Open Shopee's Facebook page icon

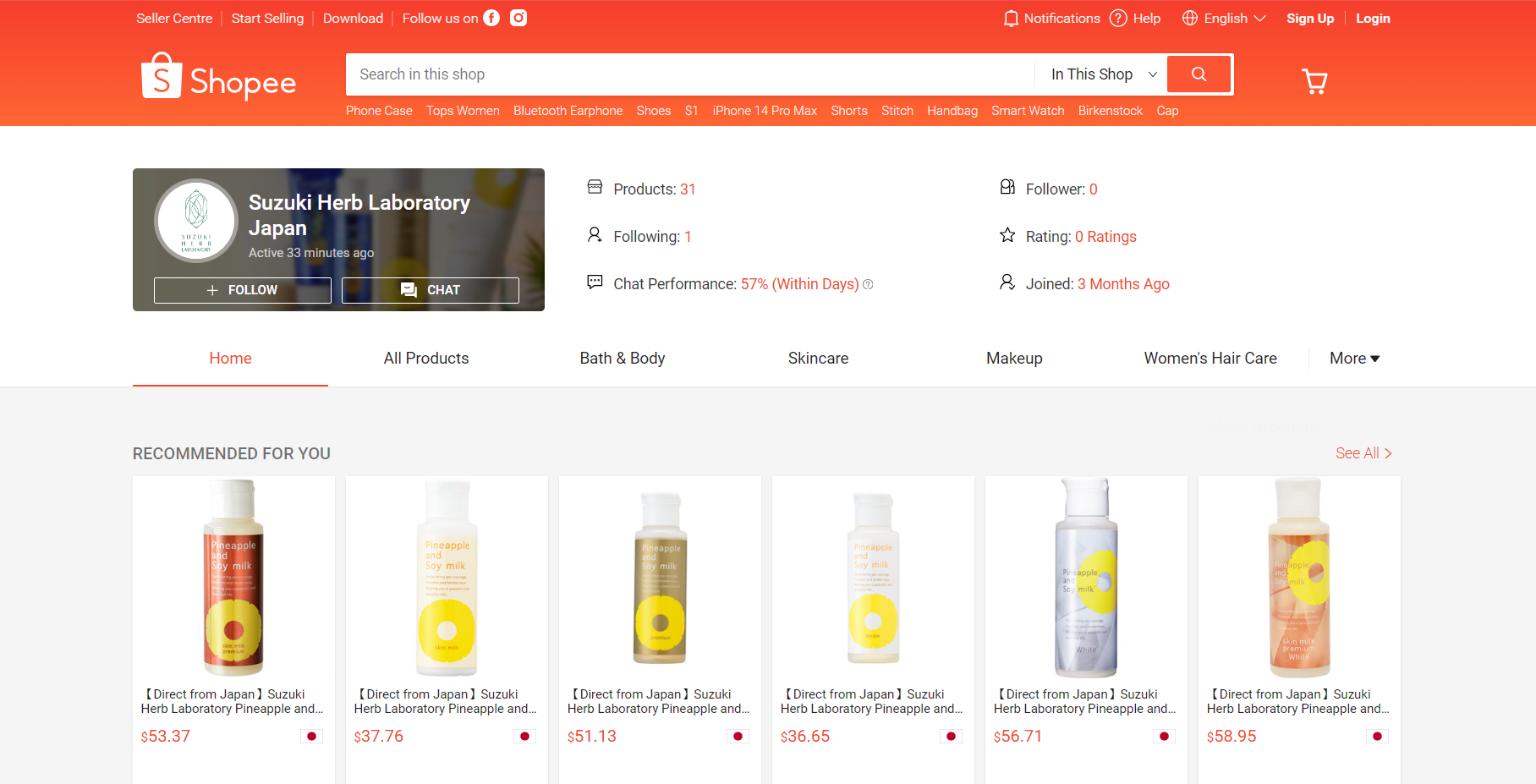pos(491,18)
